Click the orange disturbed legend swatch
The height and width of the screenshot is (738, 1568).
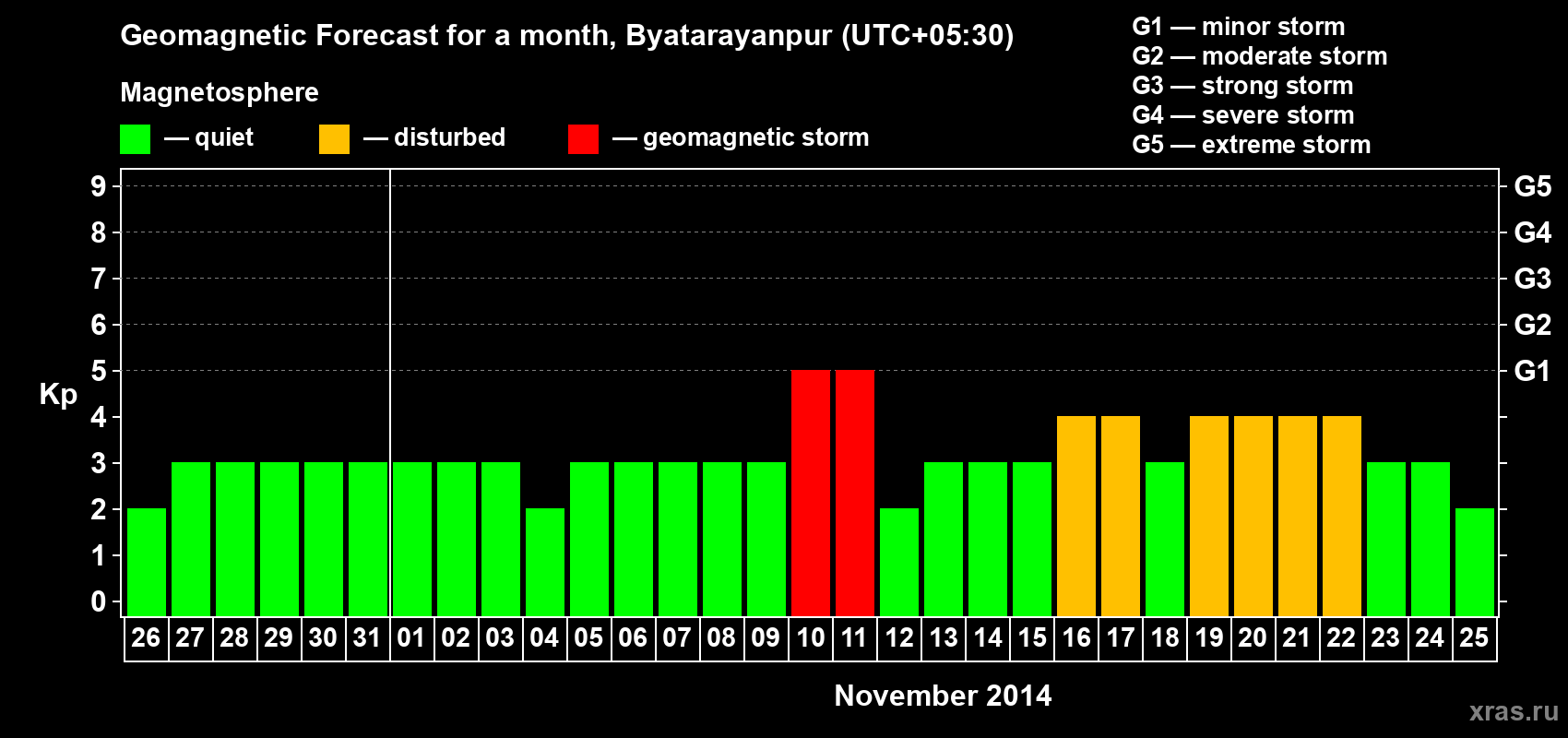[x=334, y=139]
